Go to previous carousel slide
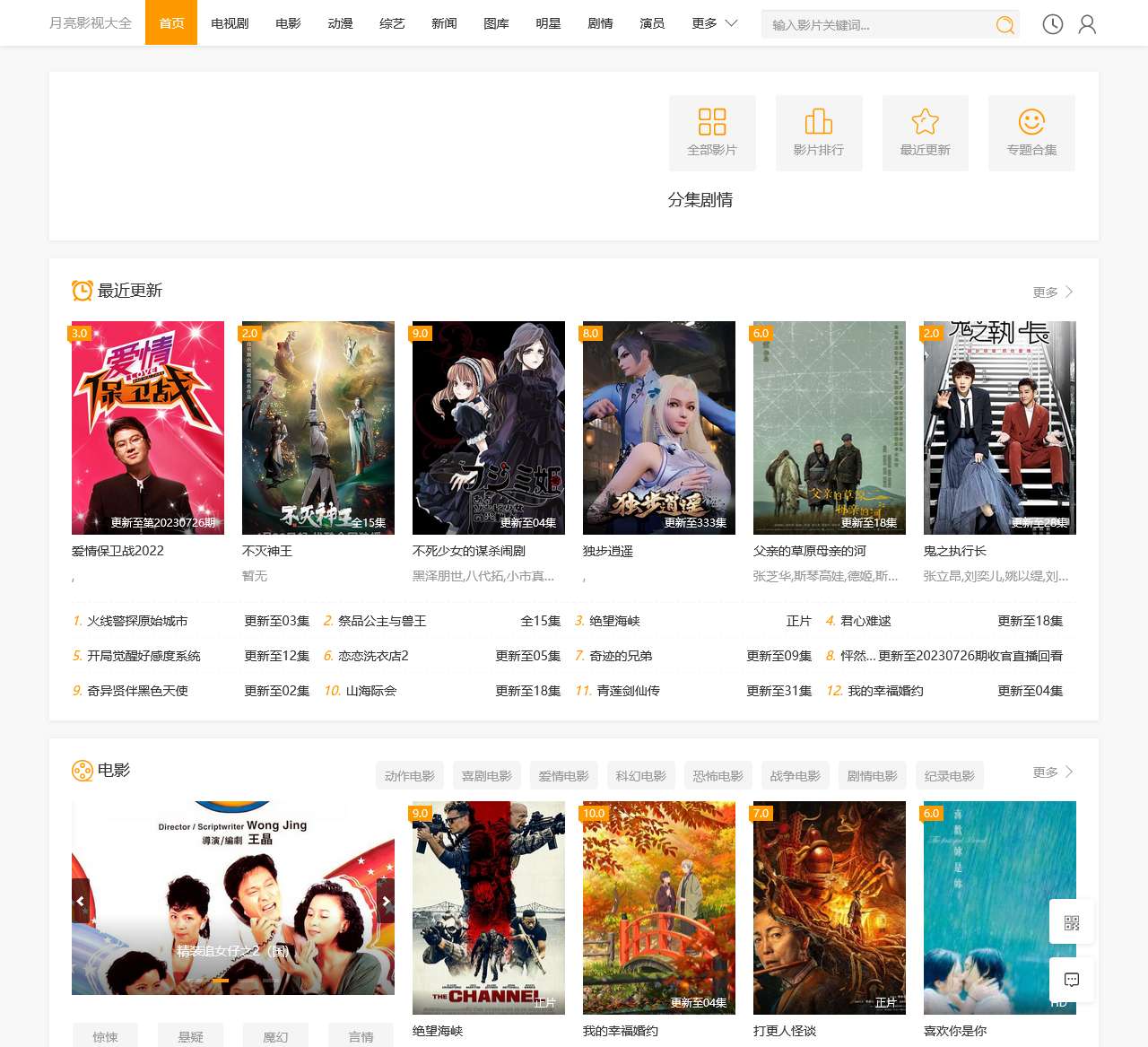Screen dimensions: 1148x1047 coord(81,901)
